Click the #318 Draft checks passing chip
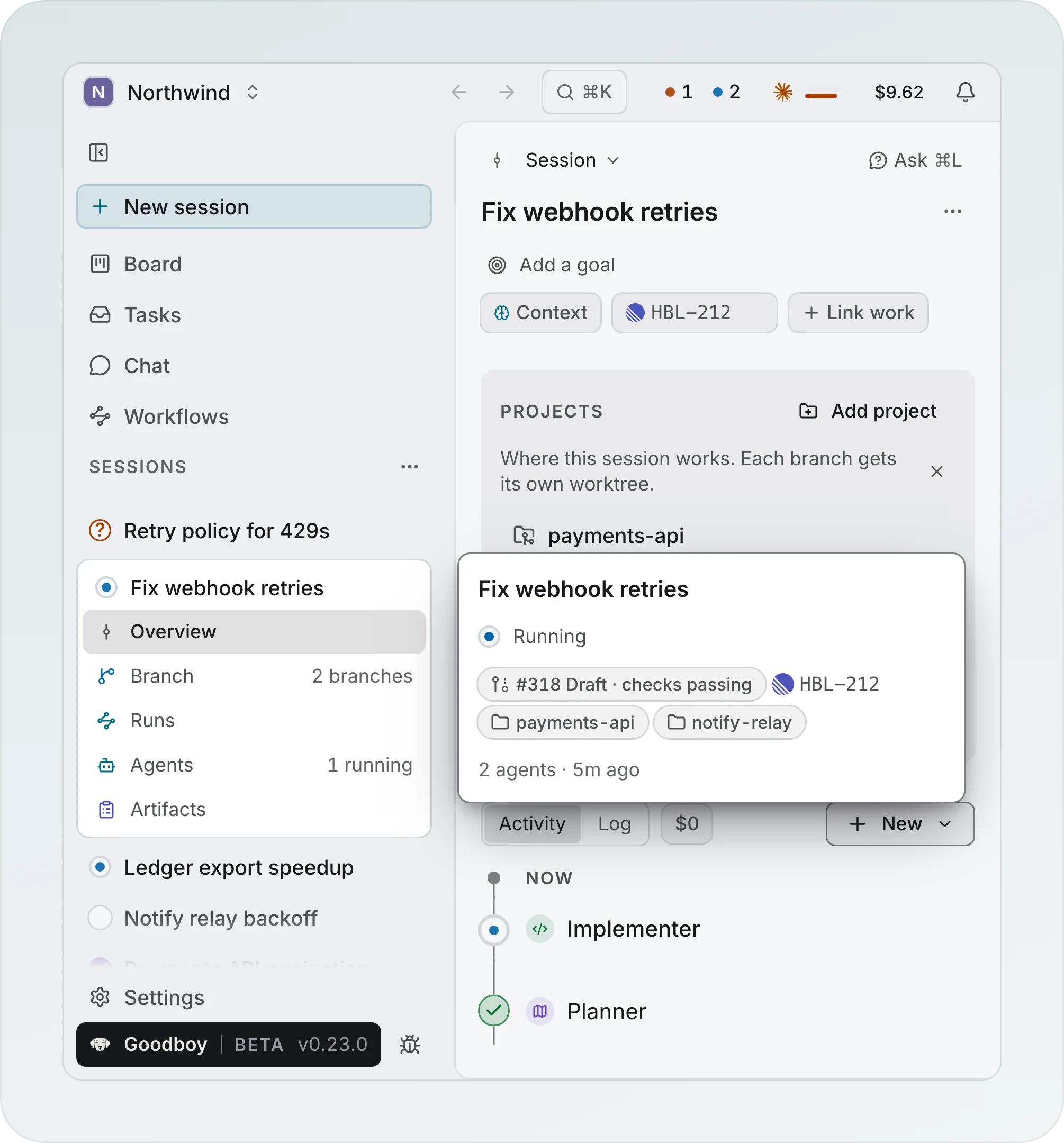This screenshot has width=1064, height=1143. [x=621, y=684]
